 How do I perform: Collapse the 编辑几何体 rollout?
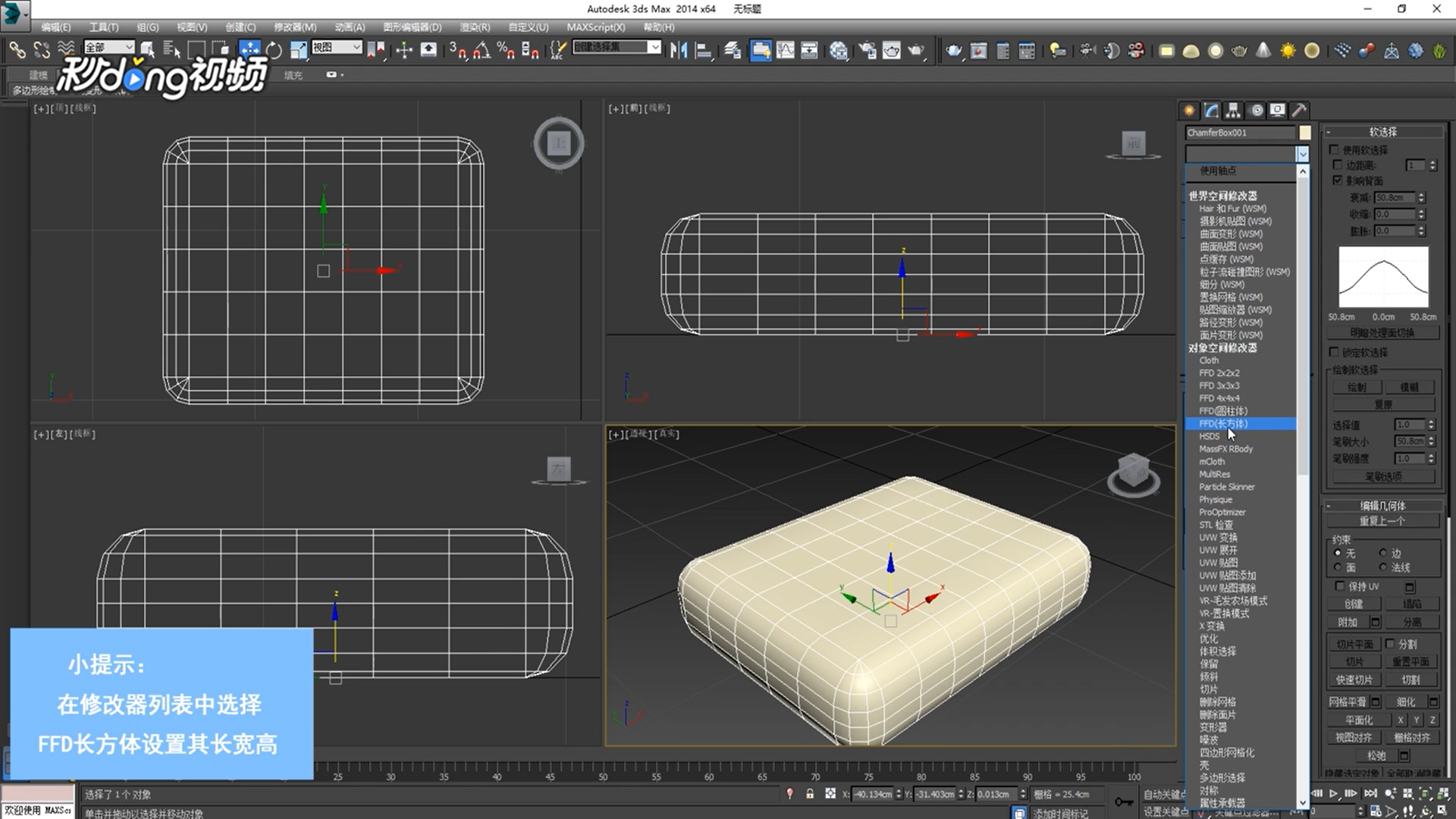(x=1383, y=506)
